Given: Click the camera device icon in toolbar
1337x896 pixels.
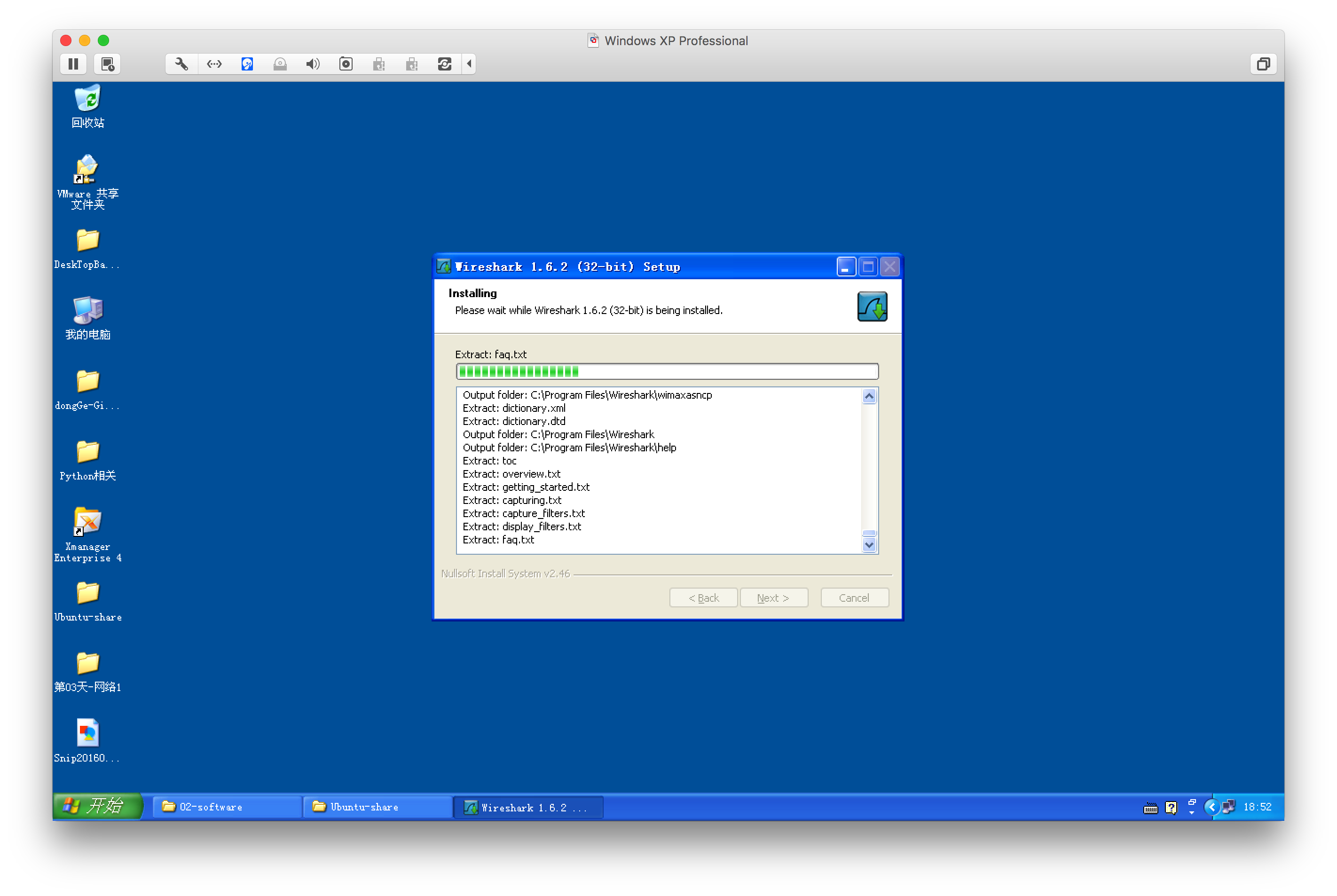Looking at the screenshot, I should click(346, 64).
